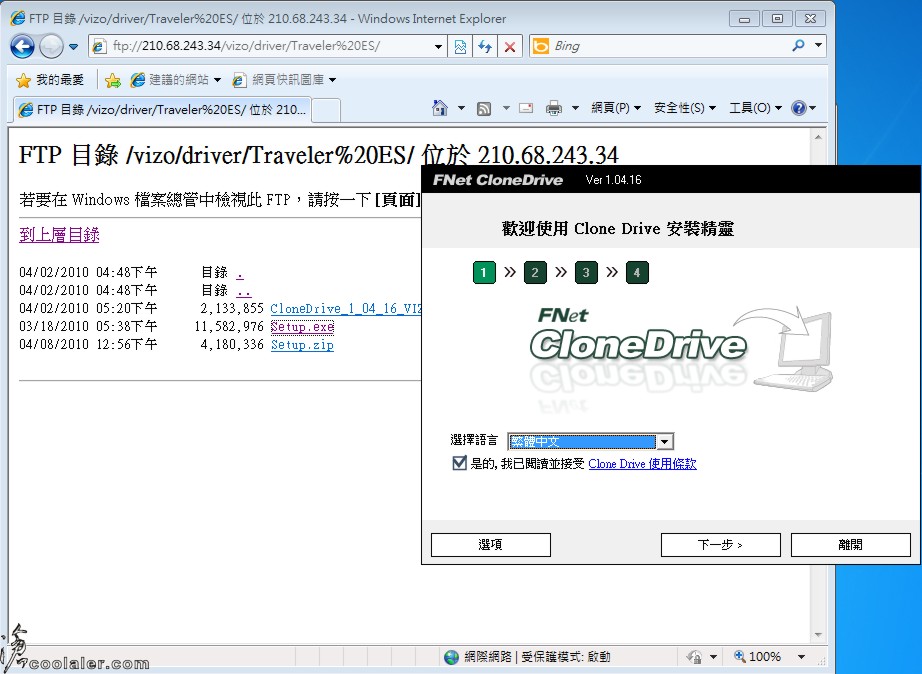This screenshot has height=674, width=922.
Task: Click installer step 1 indicator
Action: [x=484, y=272]
